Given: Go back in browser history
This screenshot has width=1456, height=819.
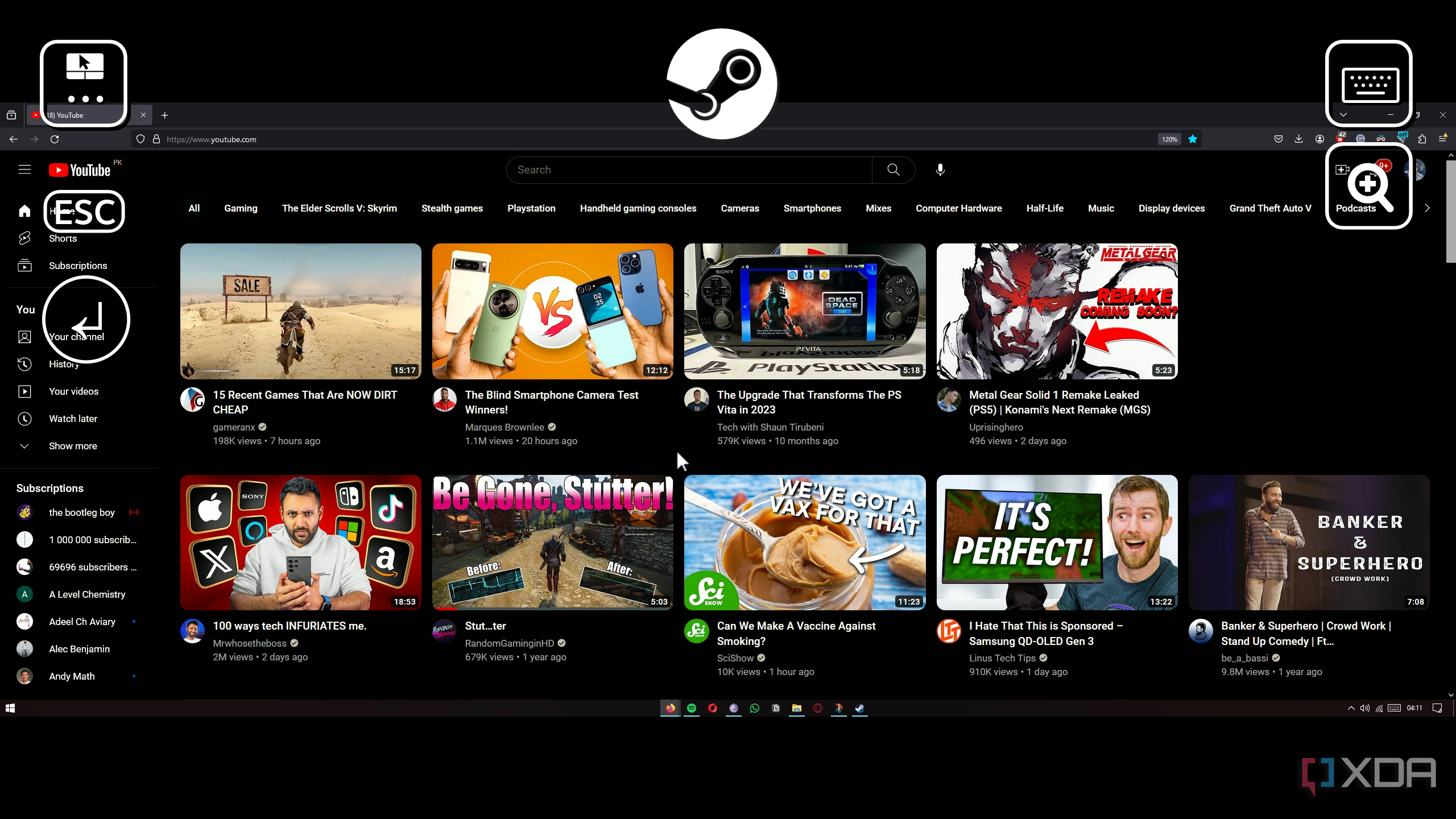Looking at the screenshot, I should (x=14, y=139).
